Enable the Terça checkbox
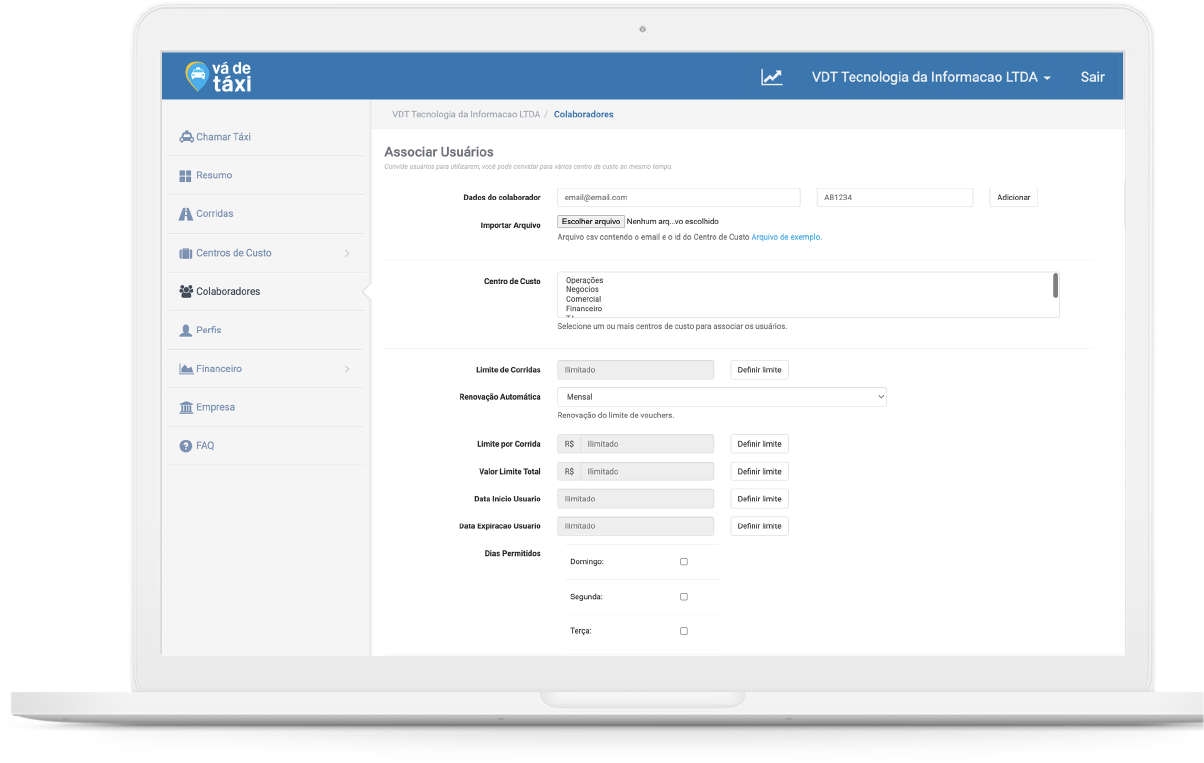The image size is (1204, 763). coord(684,632)
